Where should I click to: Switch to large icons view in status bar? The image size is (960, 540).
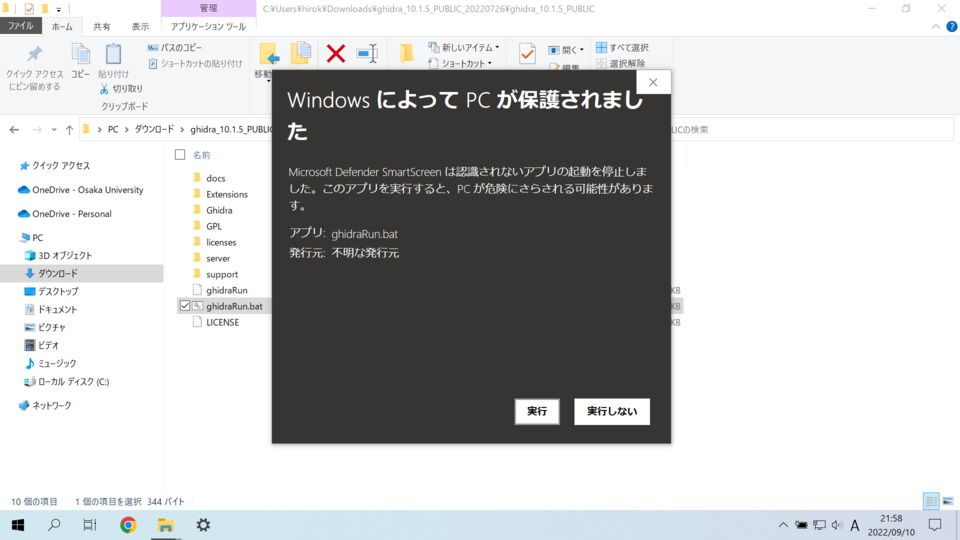click(x=948, y=501)
